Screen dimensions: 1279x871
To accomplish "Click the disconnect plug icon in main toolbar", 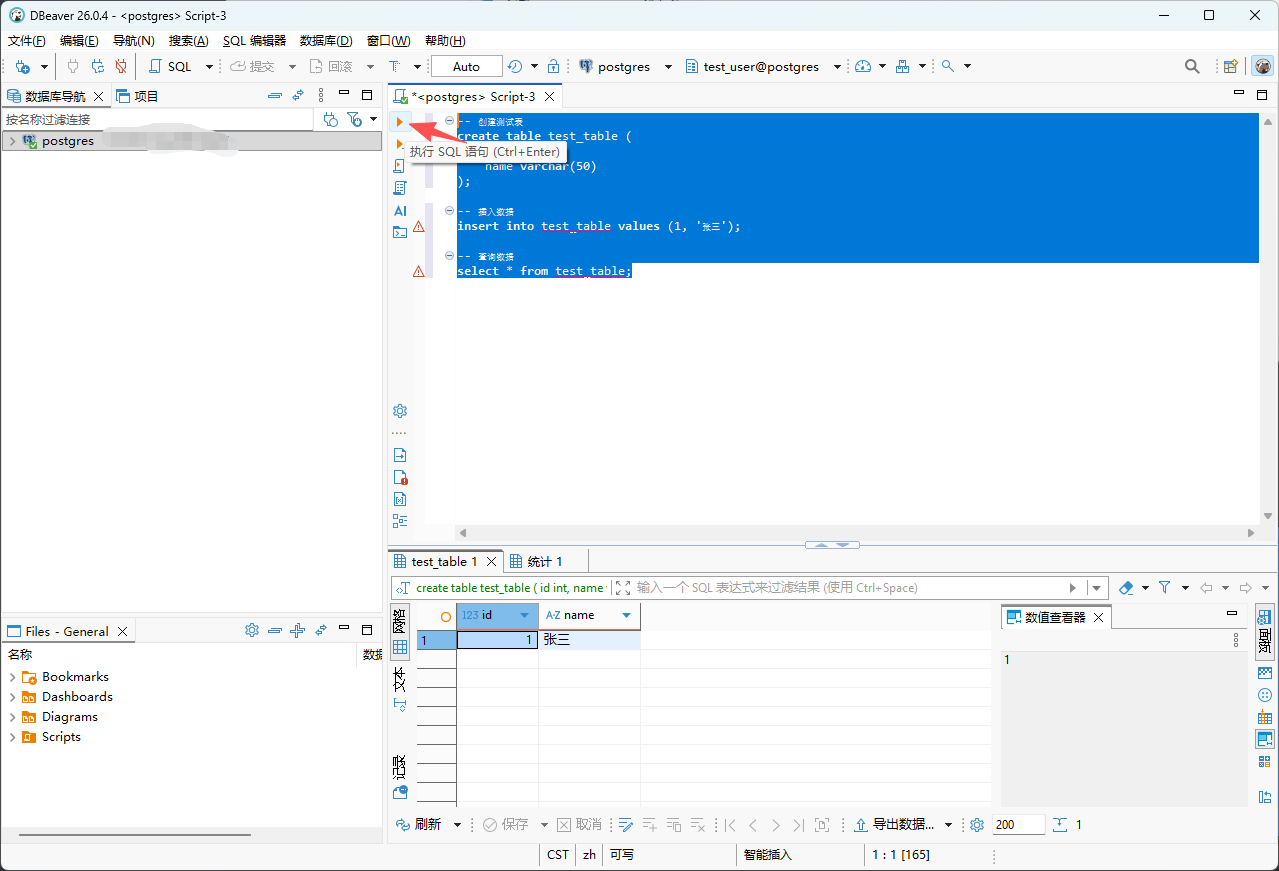I will pyautogui.click(x=120, y=67).
